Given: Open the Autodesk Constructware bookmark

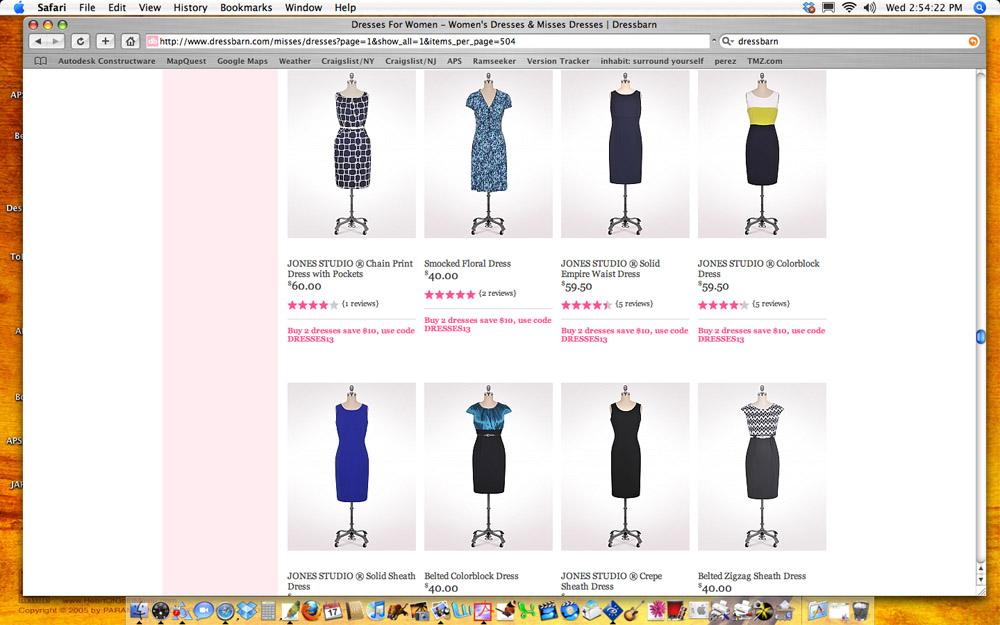Looking at the screenshot, I should point(107,61).
